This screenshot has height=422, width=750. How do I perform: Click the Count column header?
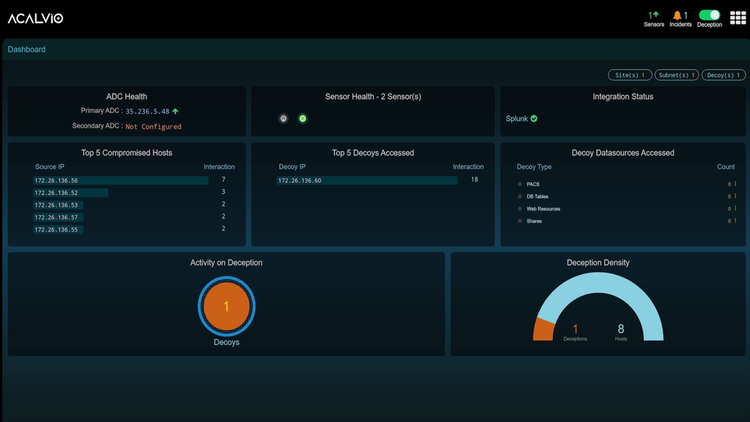click(726, 167)
